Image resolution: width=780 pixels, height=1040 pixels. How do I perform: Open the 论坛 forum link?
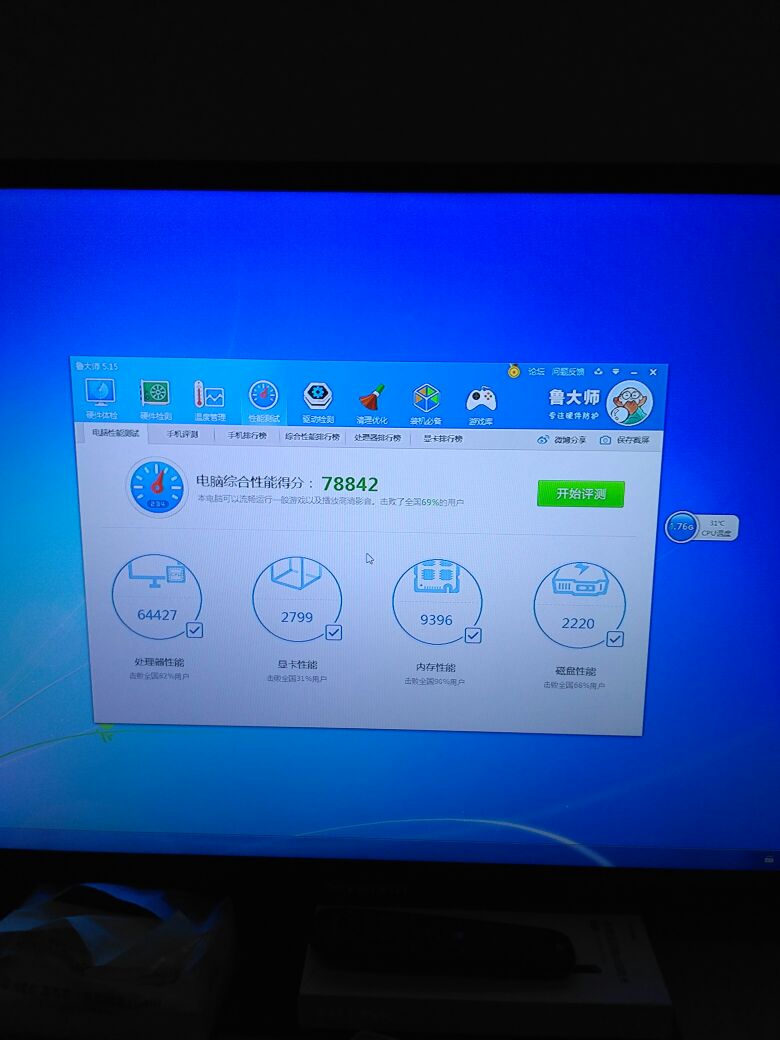pyautogui.click(x=537, y=371)
